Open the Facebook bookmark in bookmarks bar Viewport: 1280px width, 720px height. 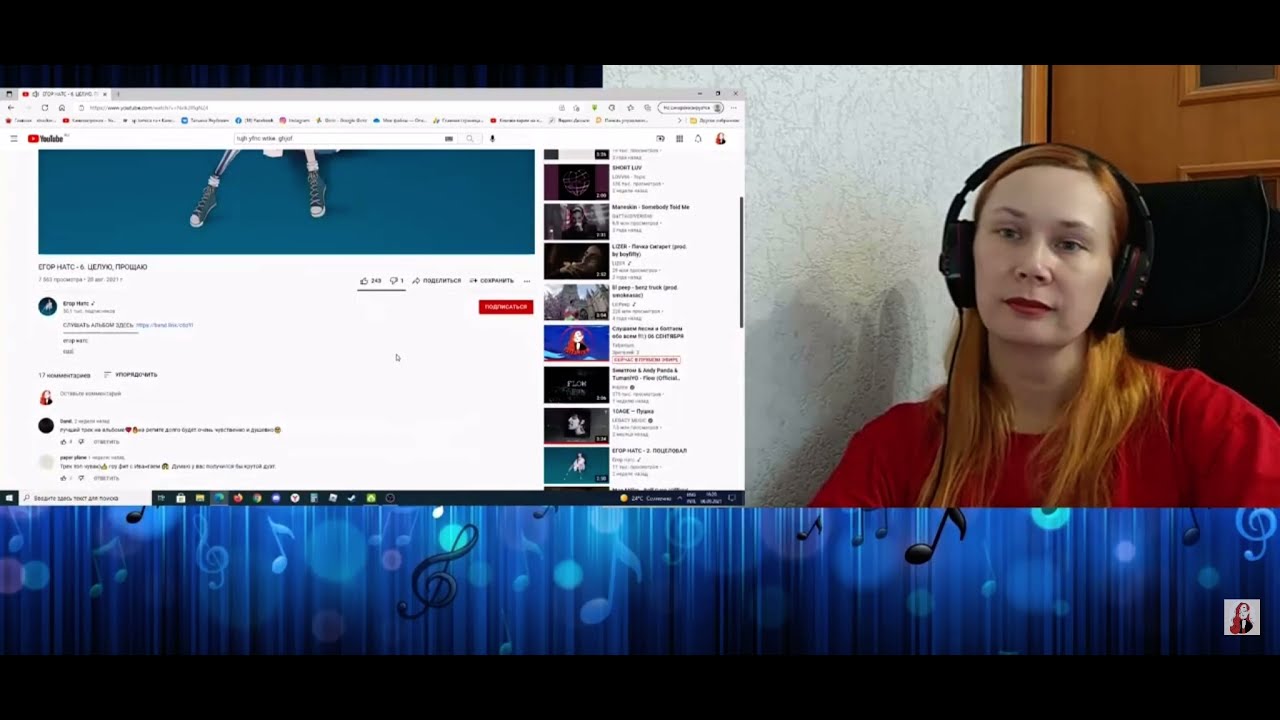255,120
